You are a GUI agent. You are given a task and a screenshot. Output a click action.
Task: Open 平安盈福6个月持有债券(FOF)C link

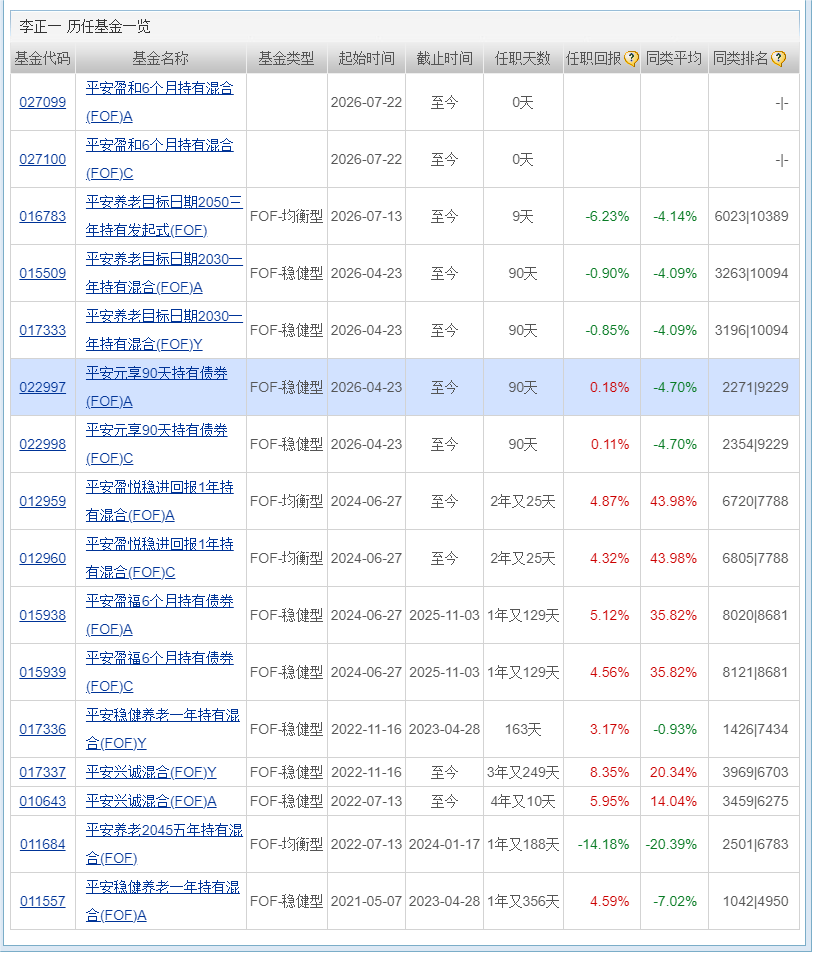click(160, 672)
